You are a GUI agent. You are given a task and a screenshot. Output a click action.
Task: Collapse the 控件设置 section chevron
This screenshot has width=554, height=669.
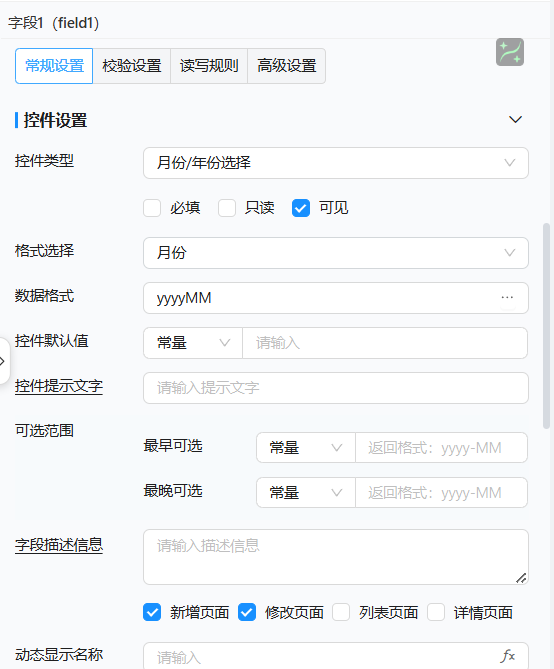pos(516,119)
